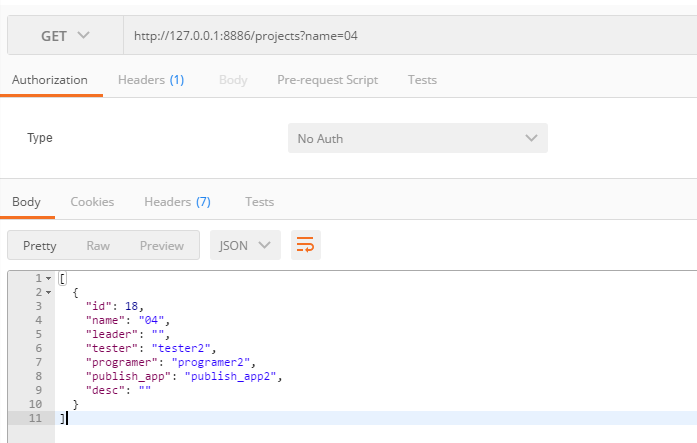
Task: Select the response Body tab
Action: (x=26, y=202)
